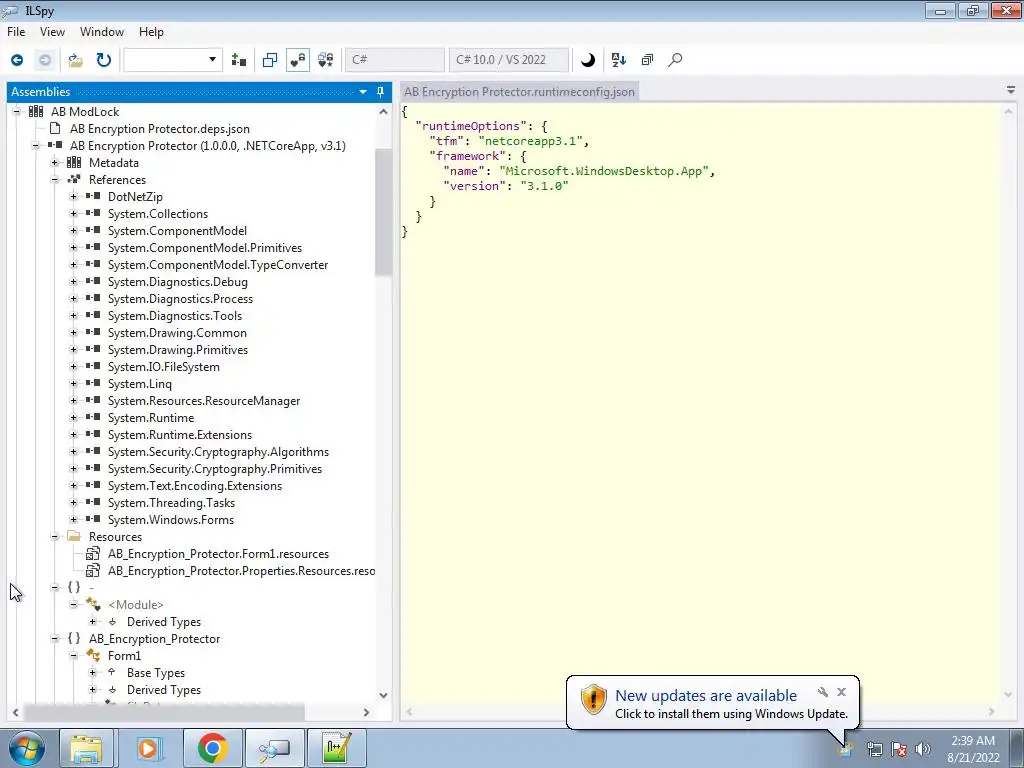Collapse the References node
The height and width of the screenshot is (768, 1024).
point(54,180)
